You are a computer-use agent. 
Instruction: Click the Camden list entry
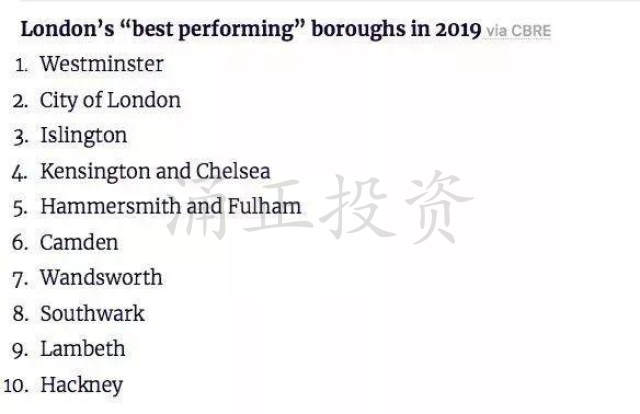point(79,243)
